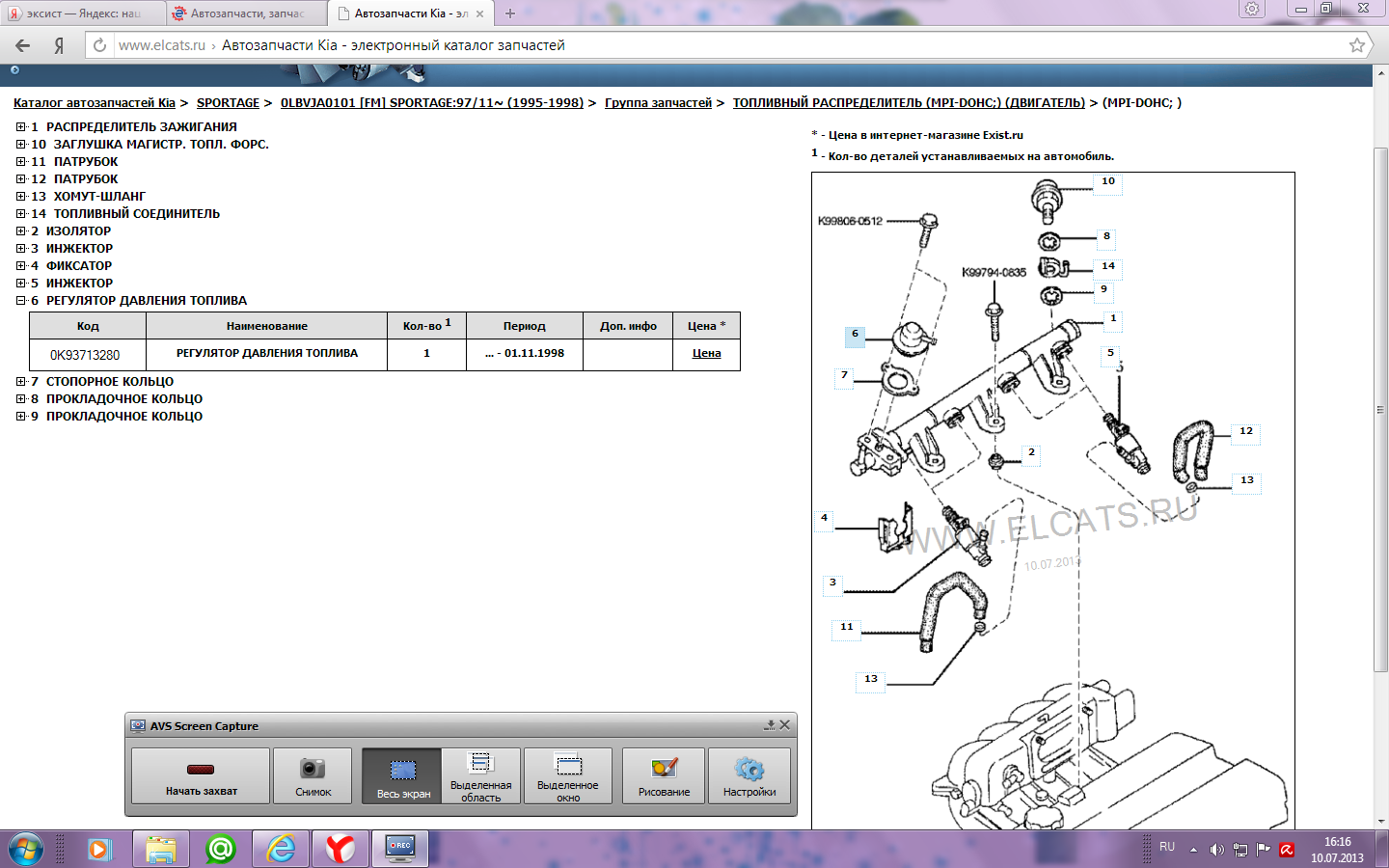Open a new browser tab
This screenshot has width=1389, height=868.
click(x=510, y=14)
